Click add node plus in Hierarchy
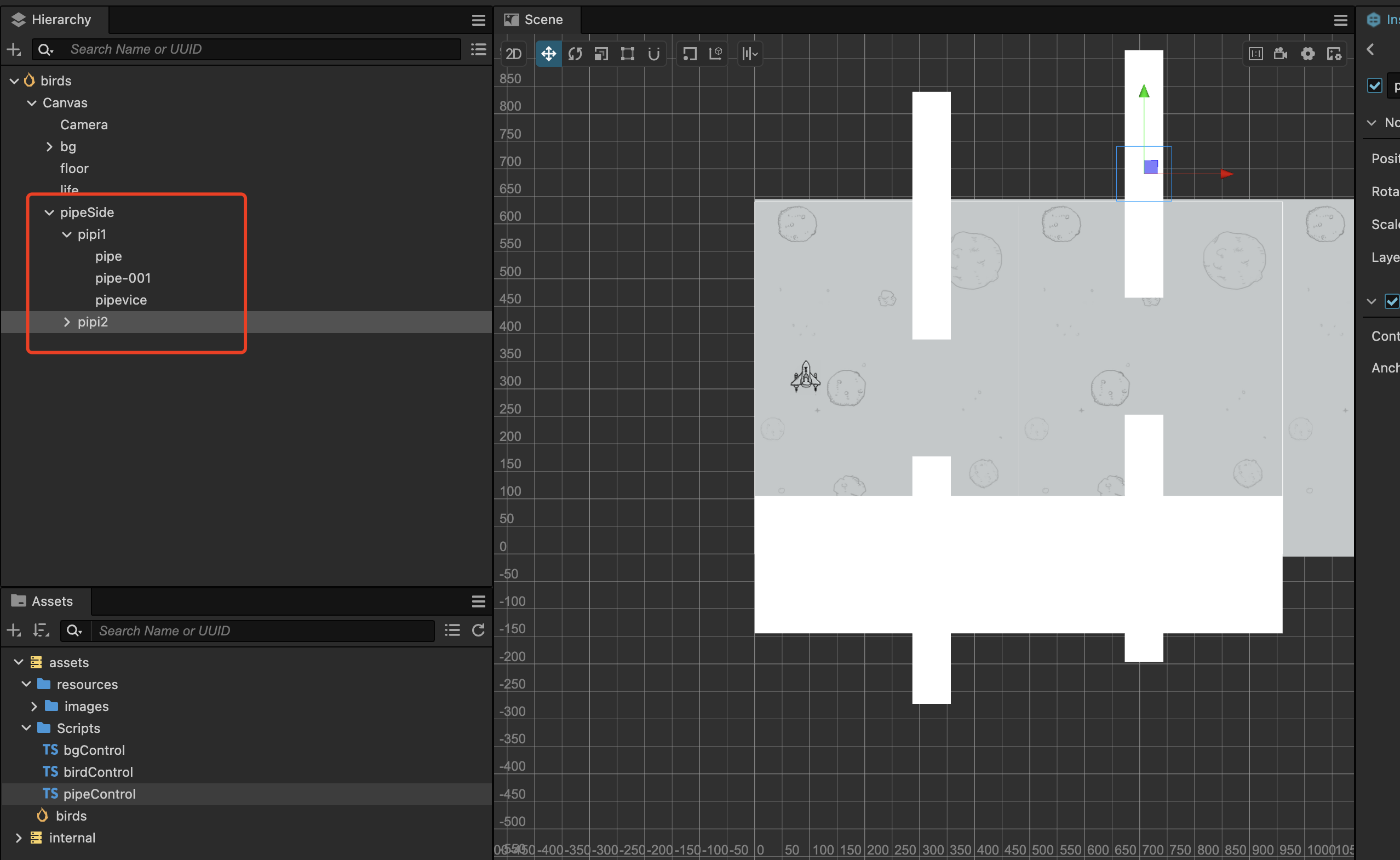 coord(14,49)
